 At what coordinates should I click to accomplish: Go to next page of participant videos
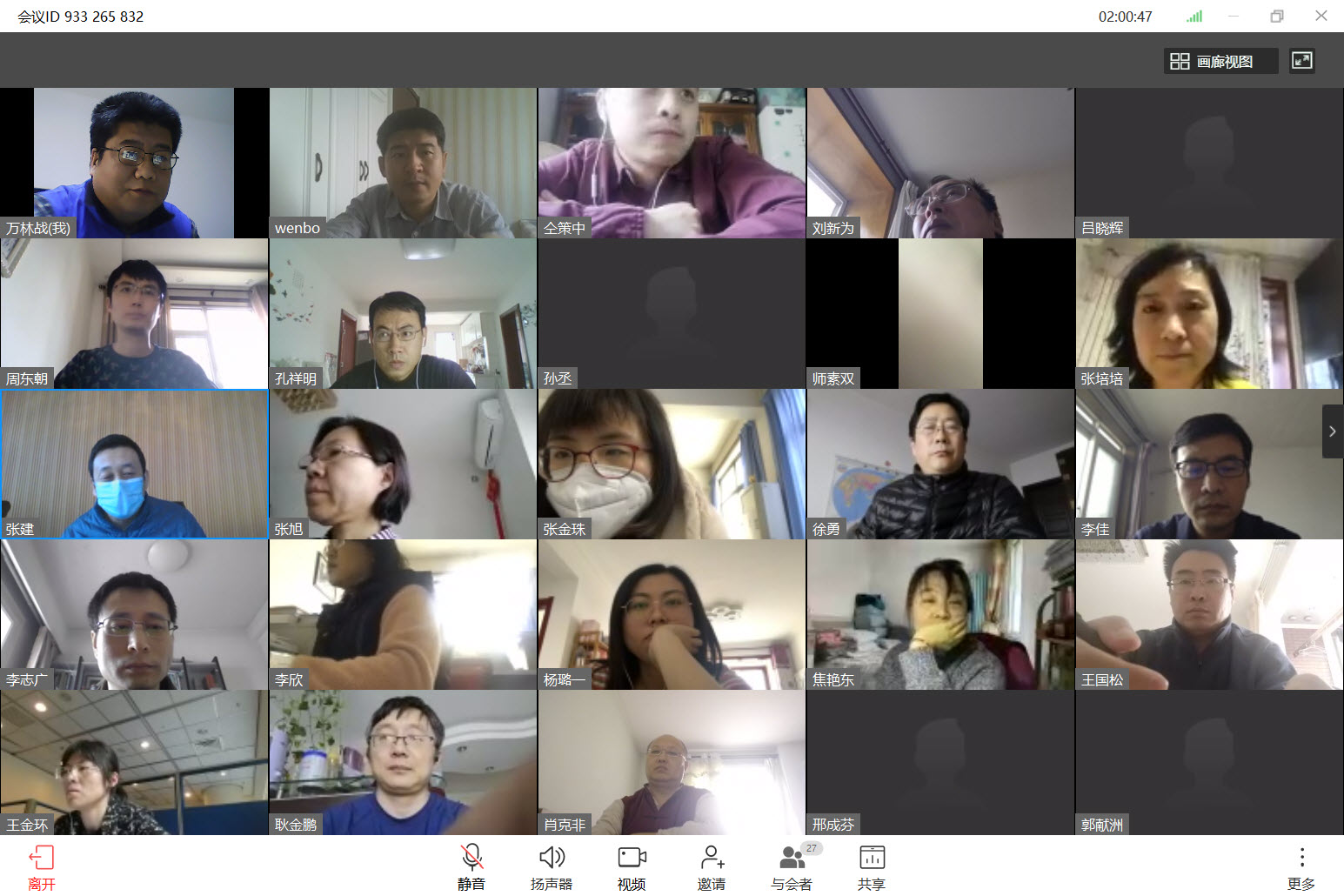click(x=1332, y=431)
